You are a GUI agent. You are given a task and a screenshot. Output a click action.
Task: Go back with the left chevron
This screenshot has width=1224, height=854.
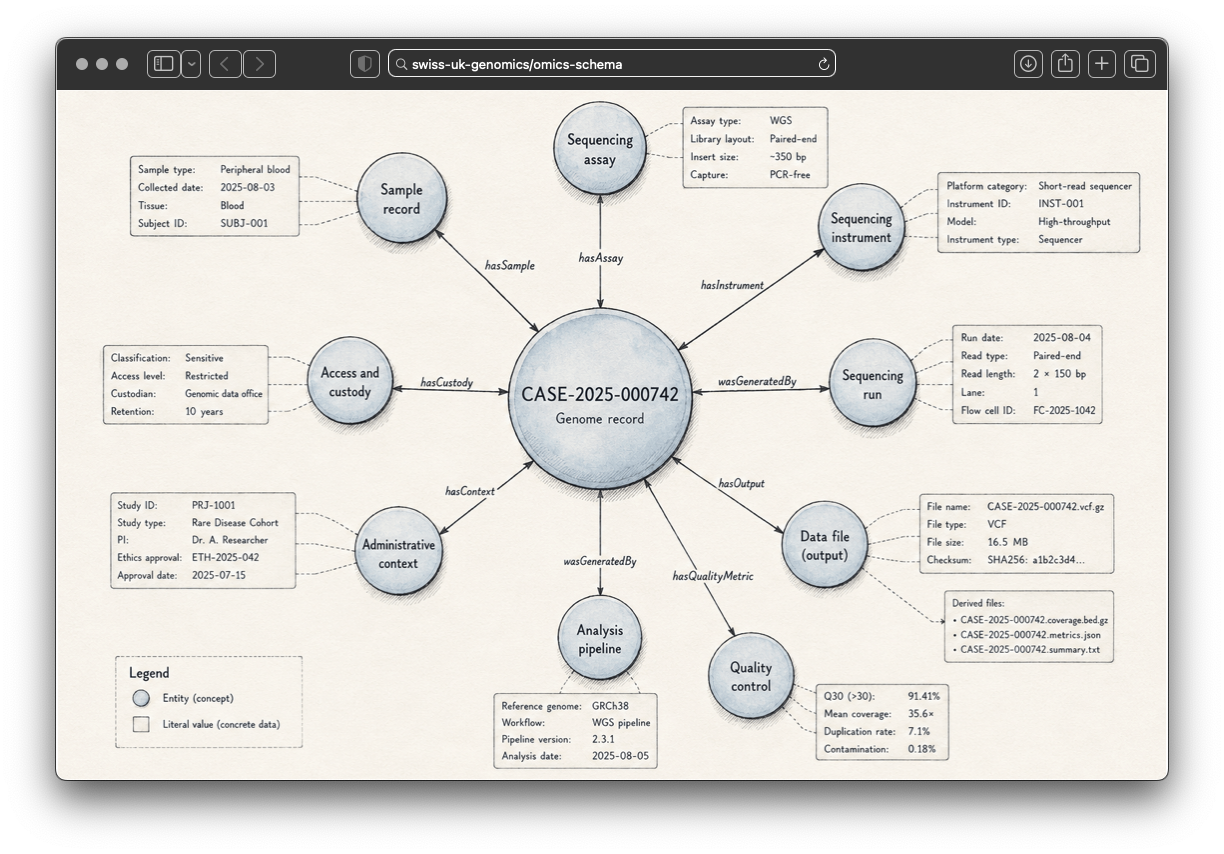click(225, 64)
